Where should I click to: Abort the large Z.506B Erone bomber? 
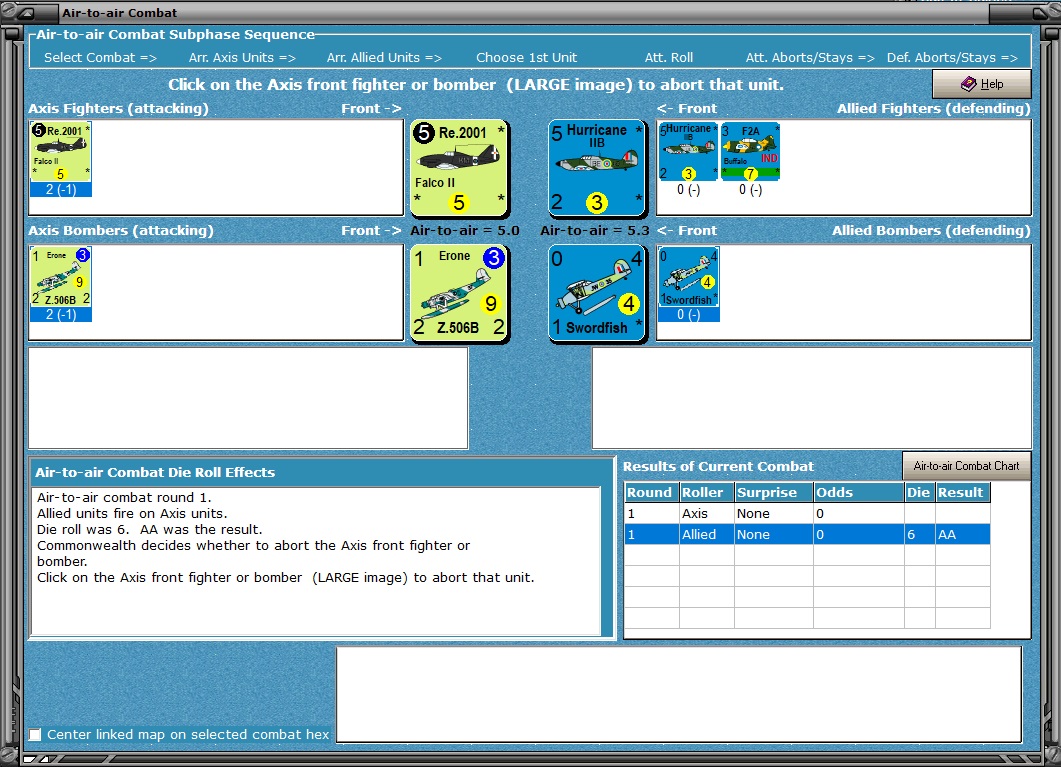point(459,293)
